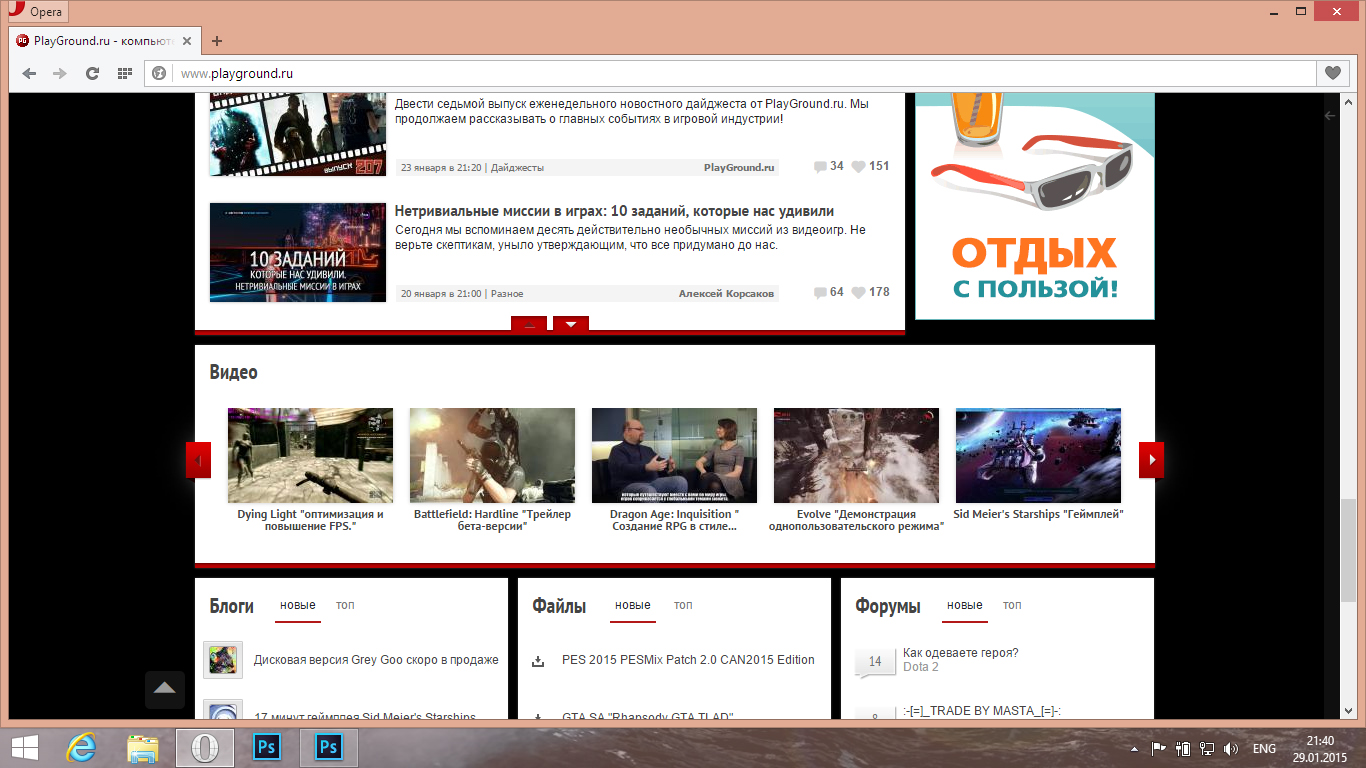
Task: Expand hidden system tray icons arrow
Action: (1134, 749)
